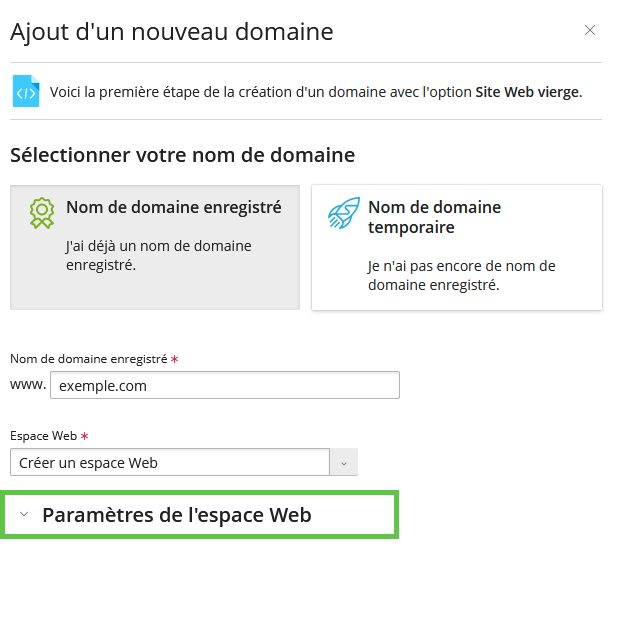Click J'ai déjà un nom de domaine description
Viewport: 618px width, 634px height.
tap(159, 256)
